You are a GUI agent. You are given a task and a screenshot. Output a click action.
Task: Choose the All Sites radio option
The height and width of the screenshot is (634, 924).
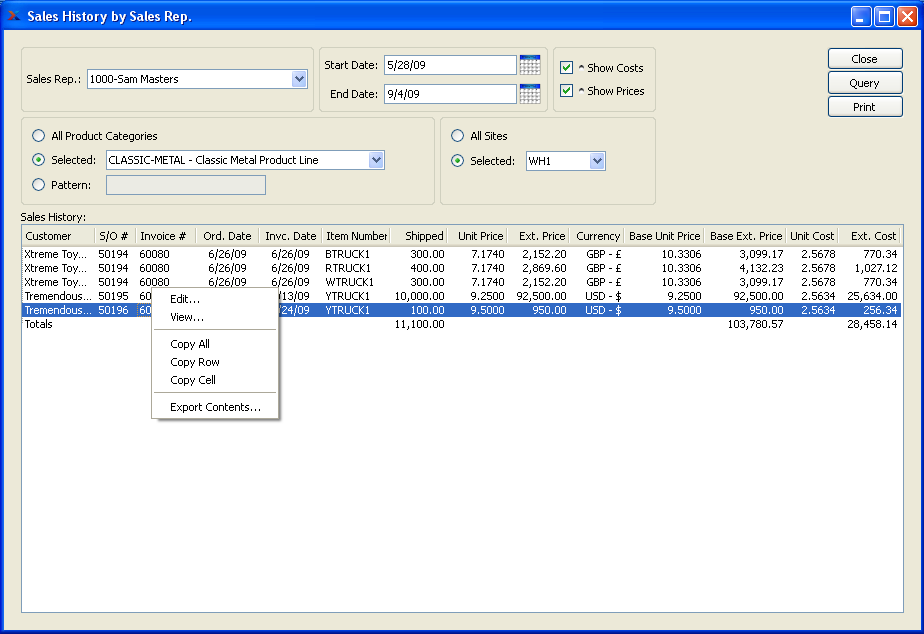tap(458, 136)
